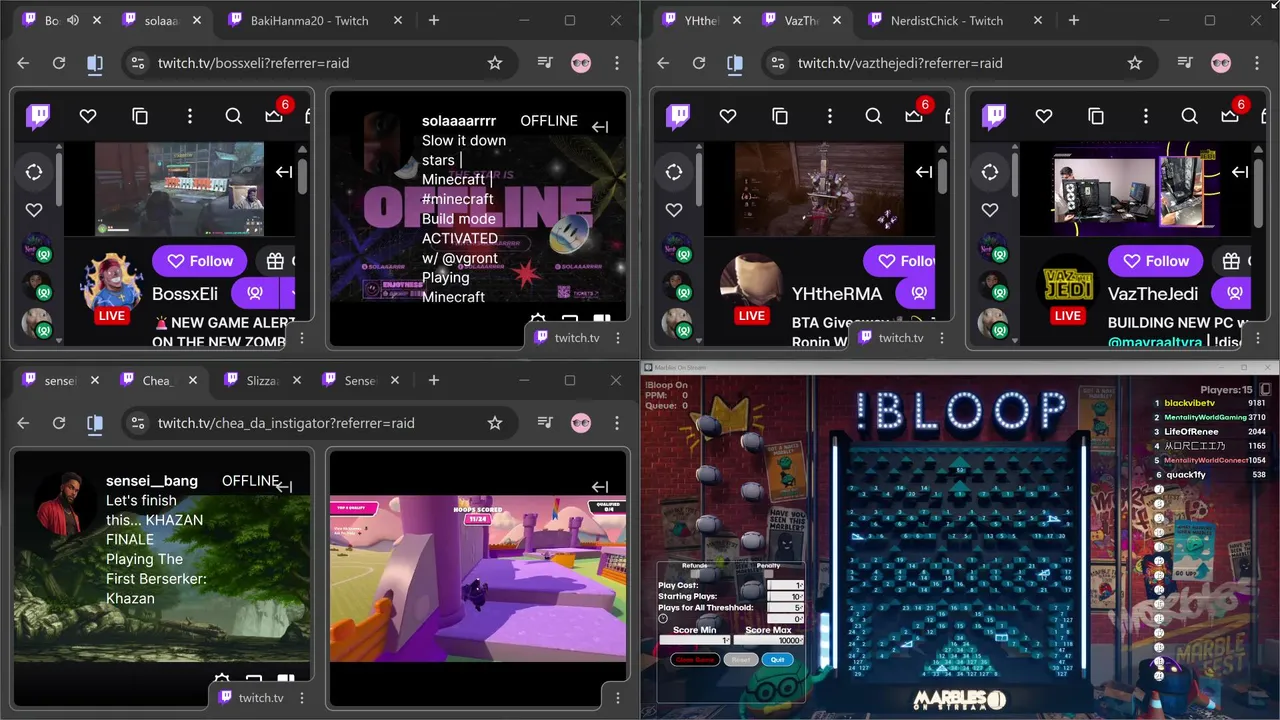The height and width of the screenshot is (720, 1280).
Task: Open new tab in bossxeli window
Action: click(x=434, y=20)
